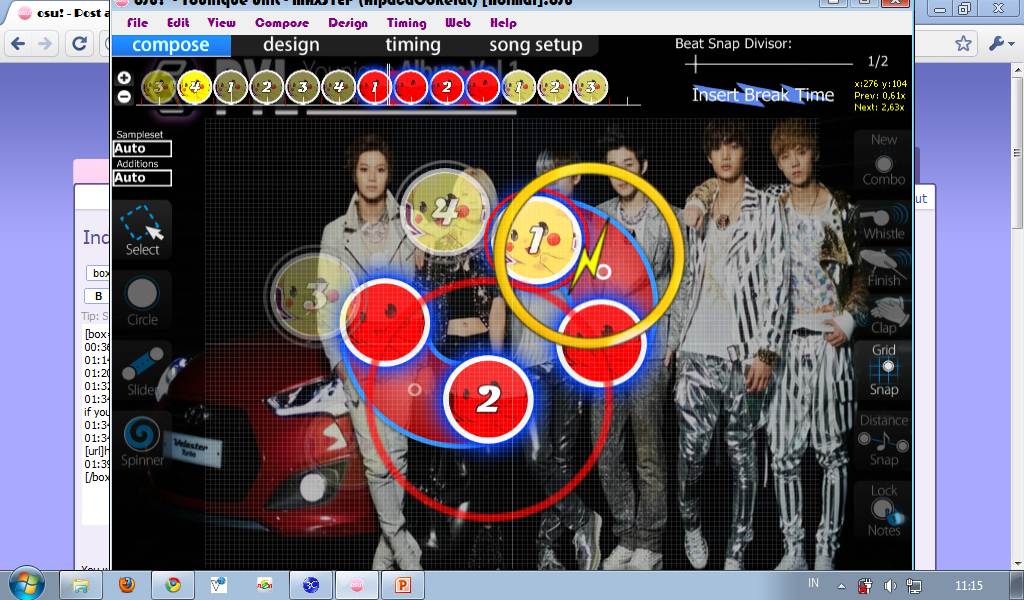The image size is (1024, 600).
Task: Open the Additions Auto dropdown
Action: [142, 178]
